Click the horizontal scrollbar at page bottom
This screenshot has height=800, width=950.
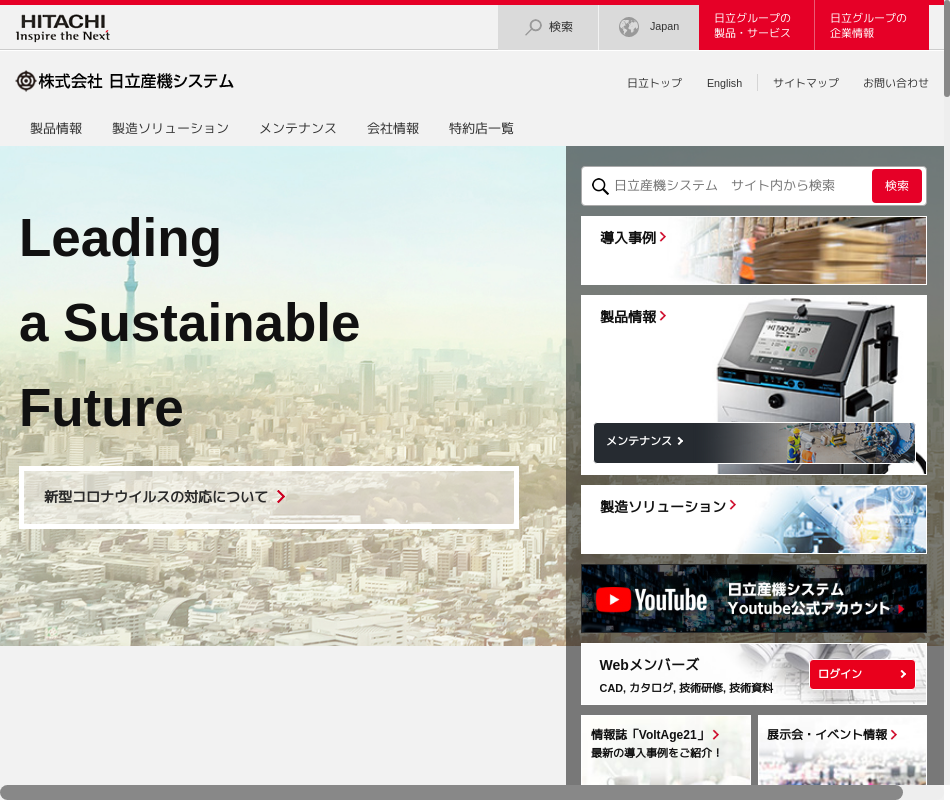tap(450, 792)
